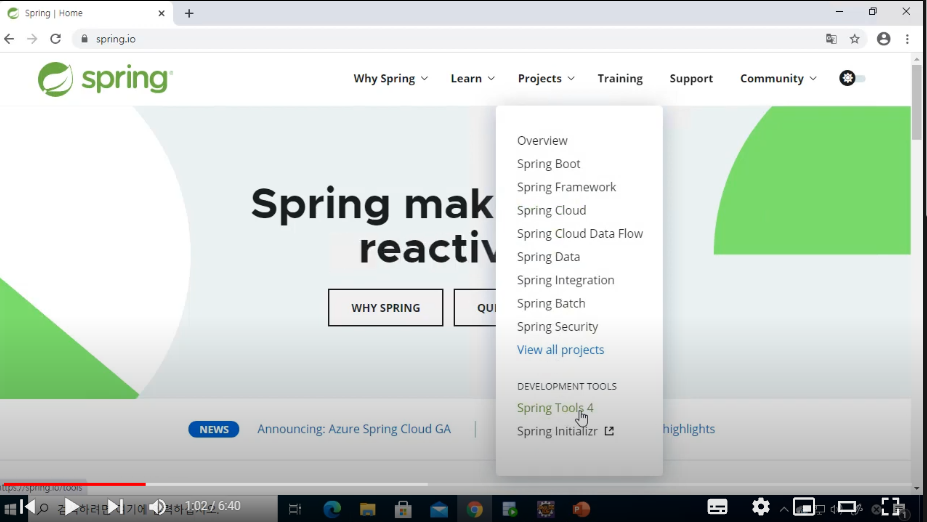
Task: Open File Explorer from taskbar
Action: 368,509
